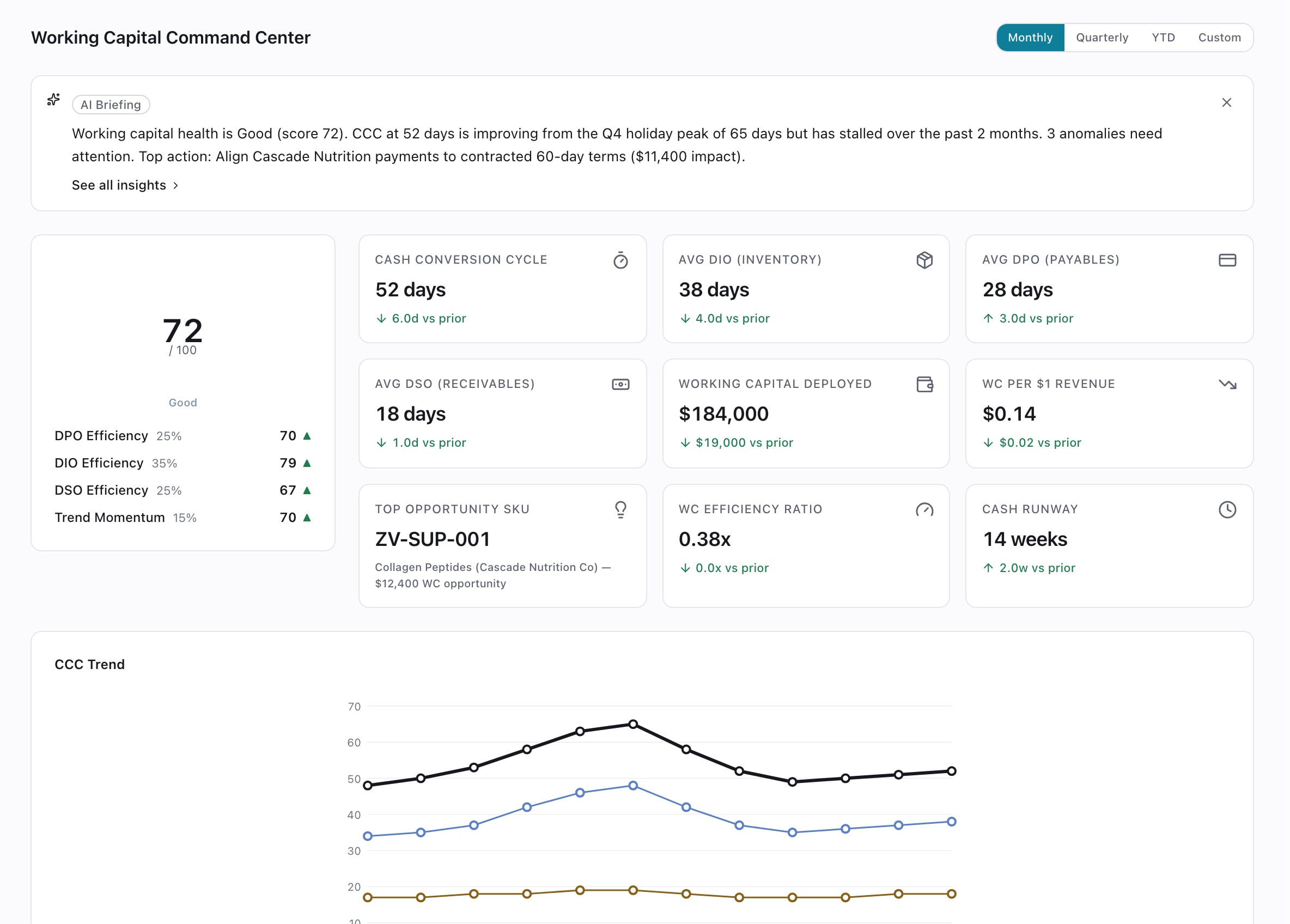Select the DPO Efficiency row label
1290x924 pixels.
tap(101, 436)
